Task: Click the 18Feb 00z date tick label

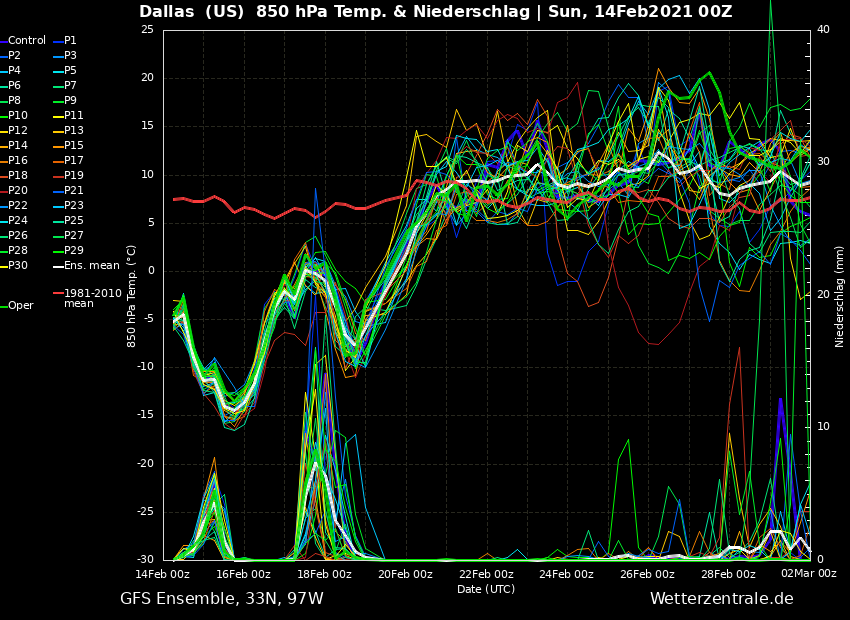Action: coord(324,574)
